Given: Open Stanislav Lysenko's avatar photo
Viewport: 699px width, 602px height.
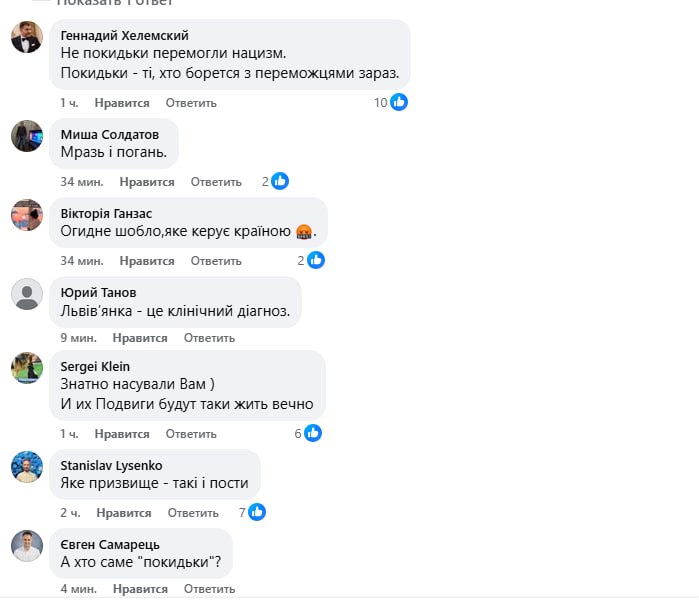Looking at the screenshot, I should pyautogui.click(x=27, y=467).
